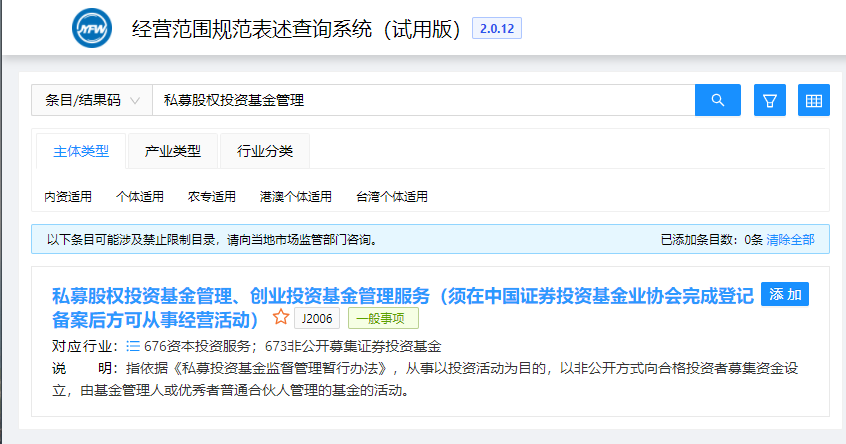The height and width of the screenshot is (444, 846).
Task: Click the notice text 以下条目可能涉及禁止限制目录
Action: (x=212, y=240)
